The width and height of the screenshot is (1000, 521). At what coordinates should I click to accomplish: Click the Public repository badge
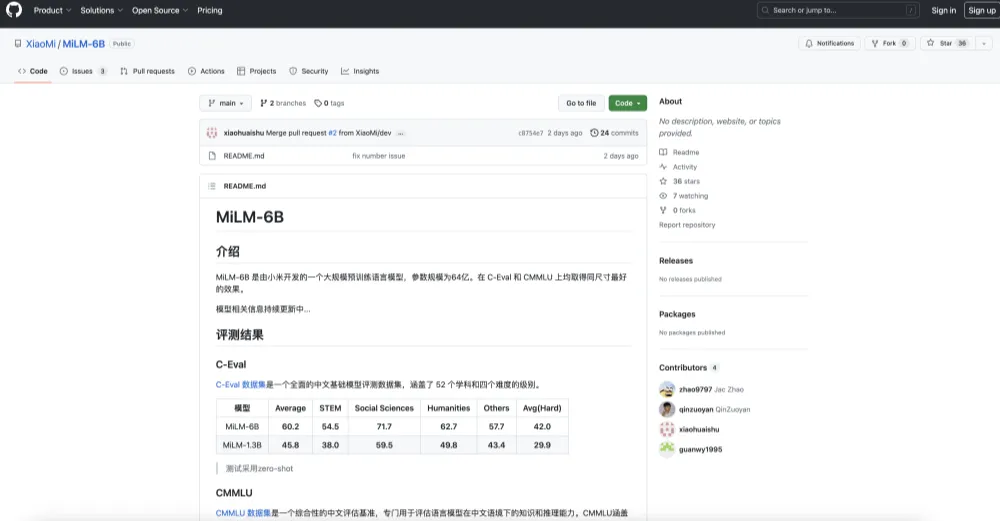[122, 44]
